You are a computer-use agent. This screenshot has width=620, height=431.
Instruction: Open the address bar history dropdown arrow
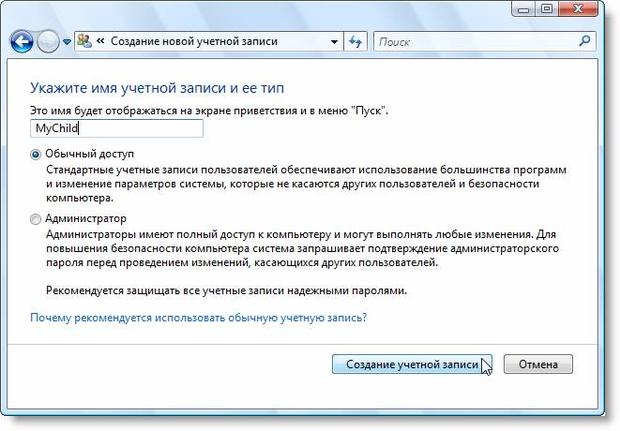coord(334,42)
